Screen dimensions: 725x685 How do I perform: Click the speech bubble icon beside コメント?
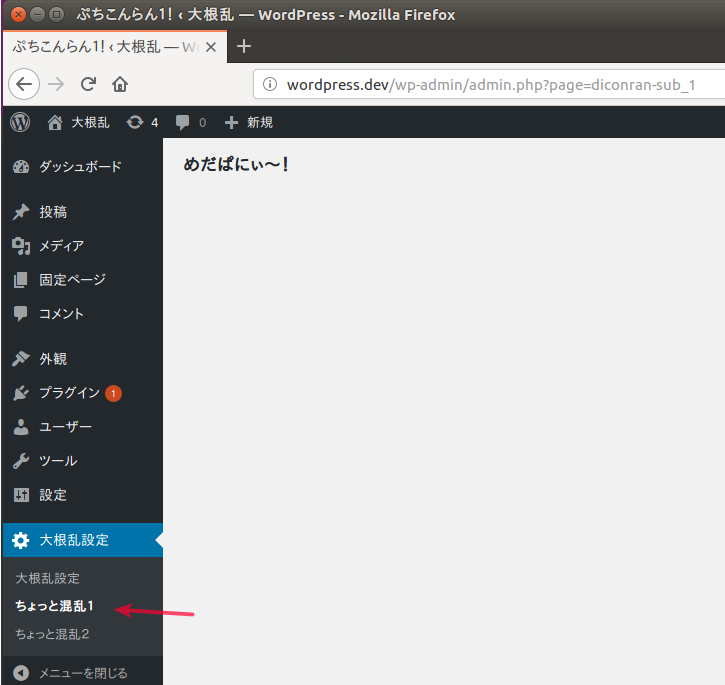[x=20, y=314]
